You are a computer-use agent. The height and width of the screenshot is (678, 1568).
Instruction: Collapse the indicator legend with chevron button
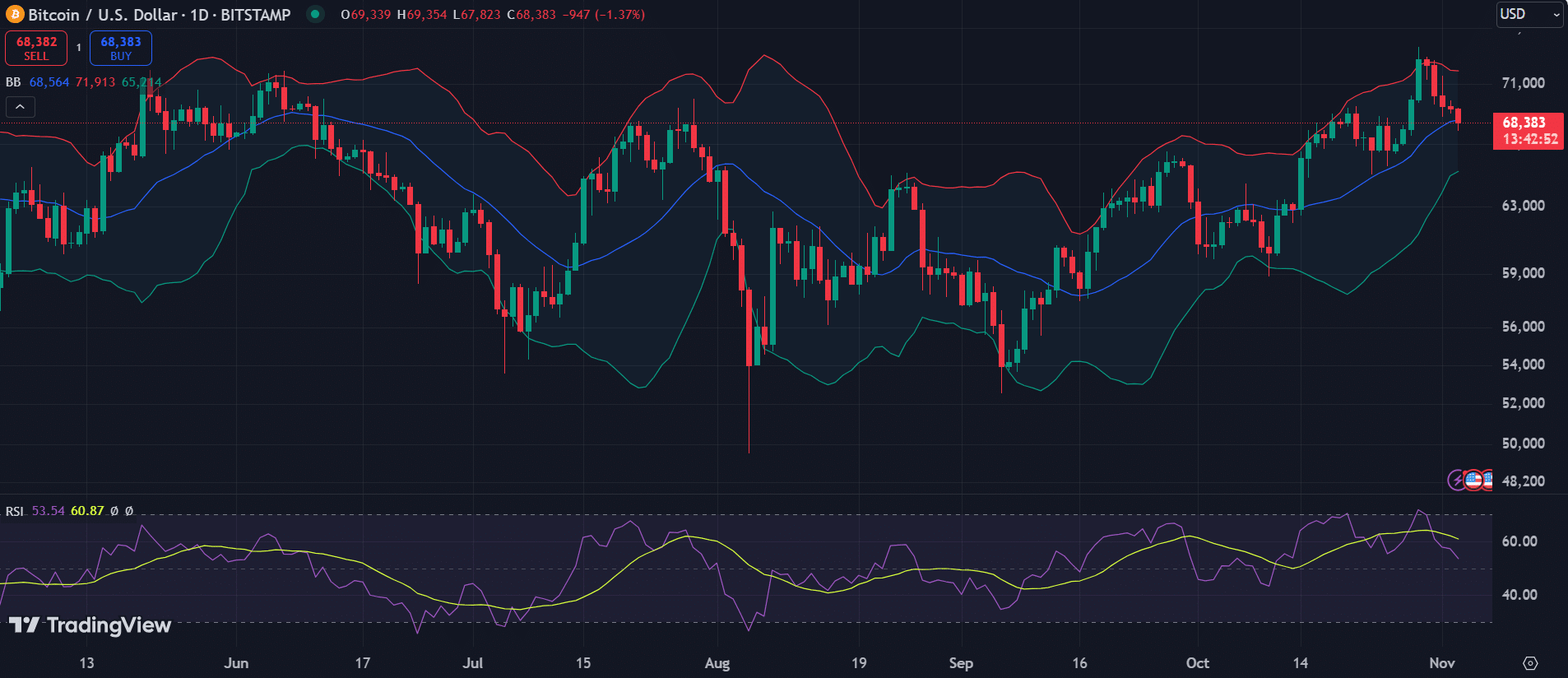click(20, 107)
